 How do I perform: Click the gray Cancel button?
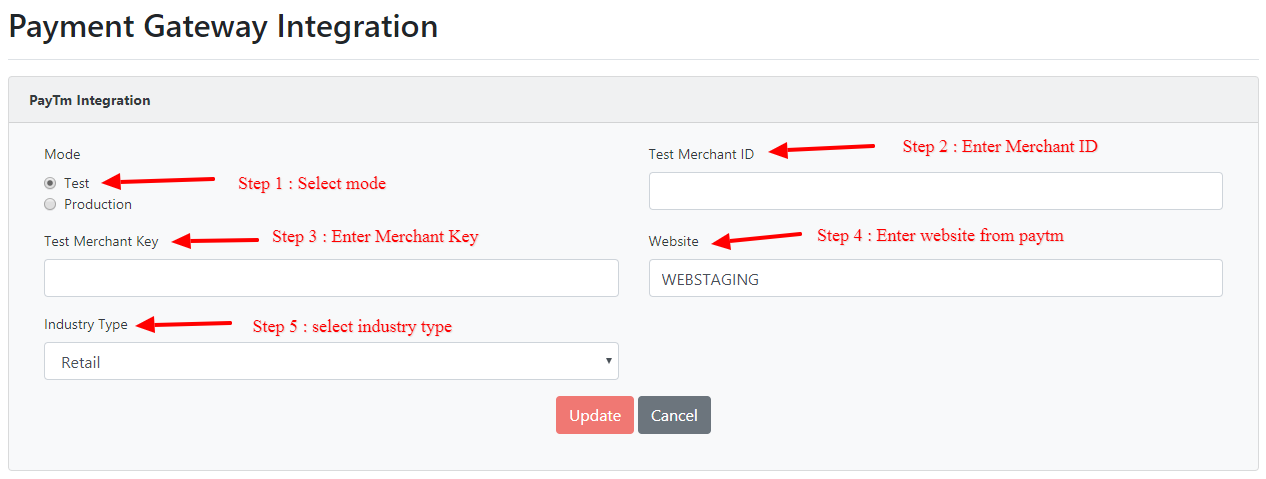point(674,415)
